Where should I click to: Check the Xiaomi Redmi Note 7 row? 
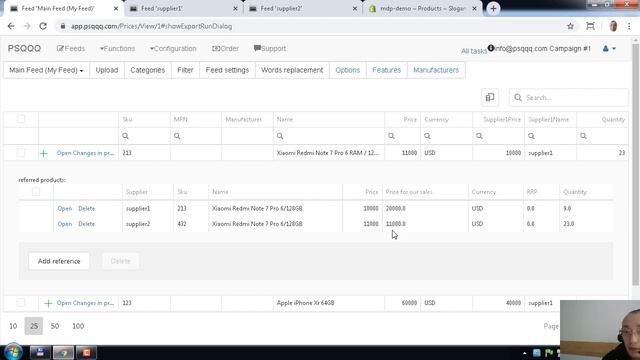21,153
